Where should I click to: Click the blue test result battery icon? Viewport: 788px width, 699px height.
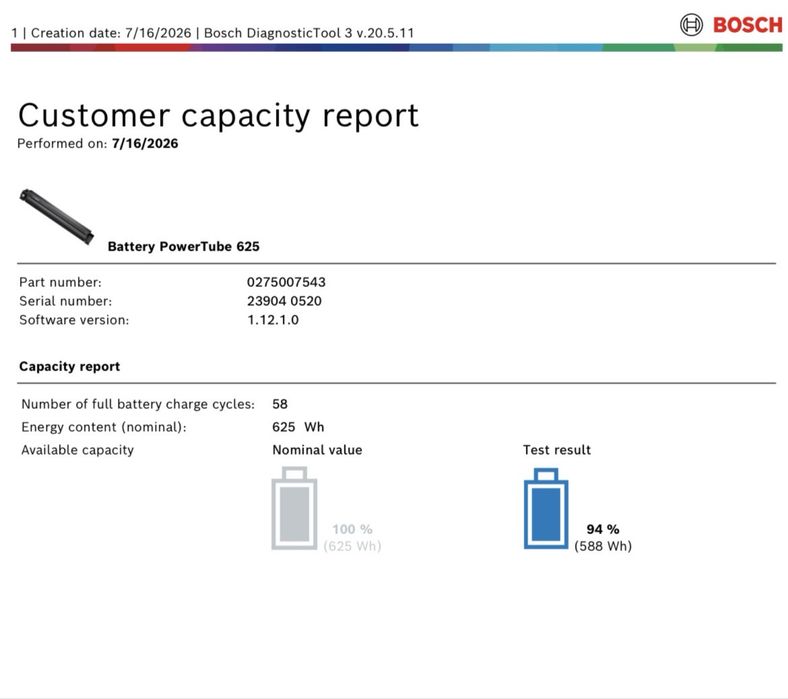[x=546, y=508]
